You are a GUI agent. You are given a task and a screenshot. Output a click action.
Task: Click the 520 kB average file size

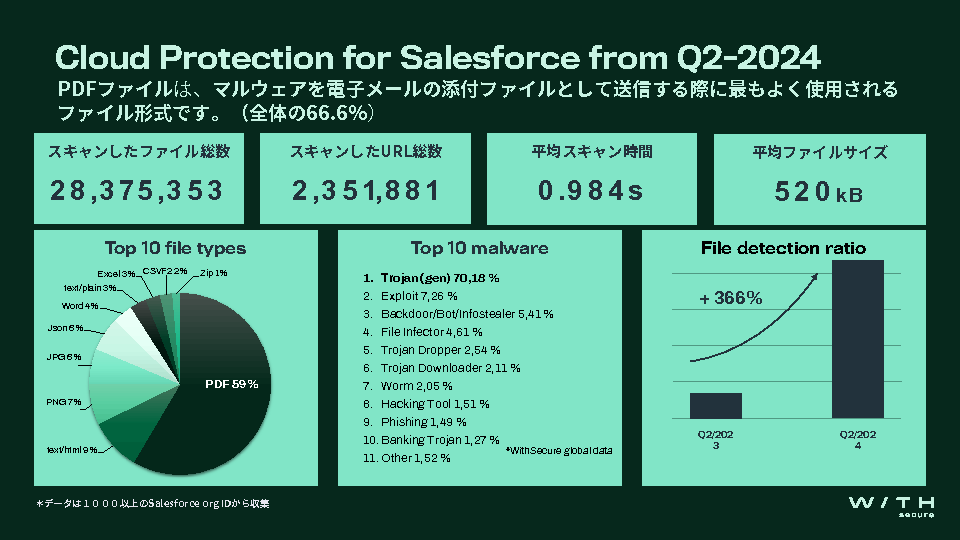point(818,192)
